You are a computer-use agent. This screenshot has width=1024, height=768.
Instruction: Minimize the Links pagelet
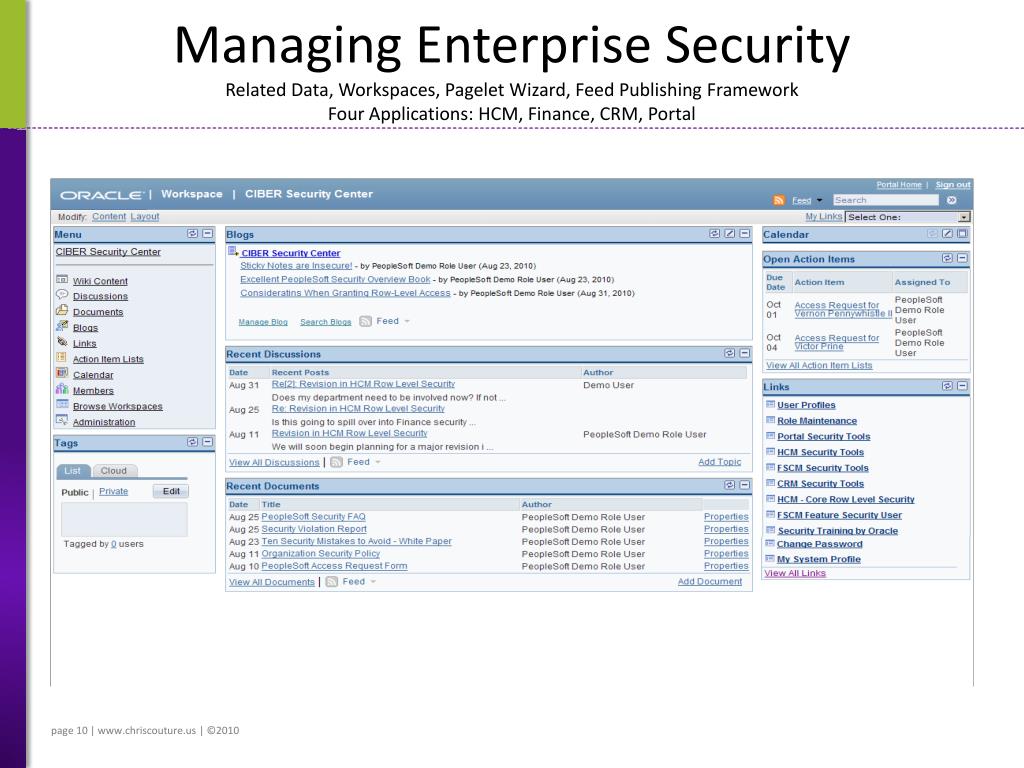coord(962,386)
